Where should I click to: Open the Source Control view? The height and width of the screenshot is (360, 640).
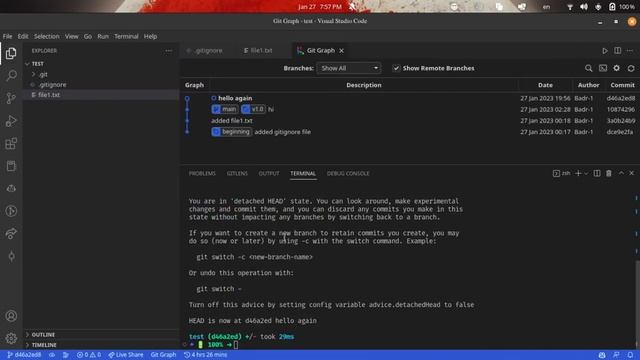click(11, 98)
